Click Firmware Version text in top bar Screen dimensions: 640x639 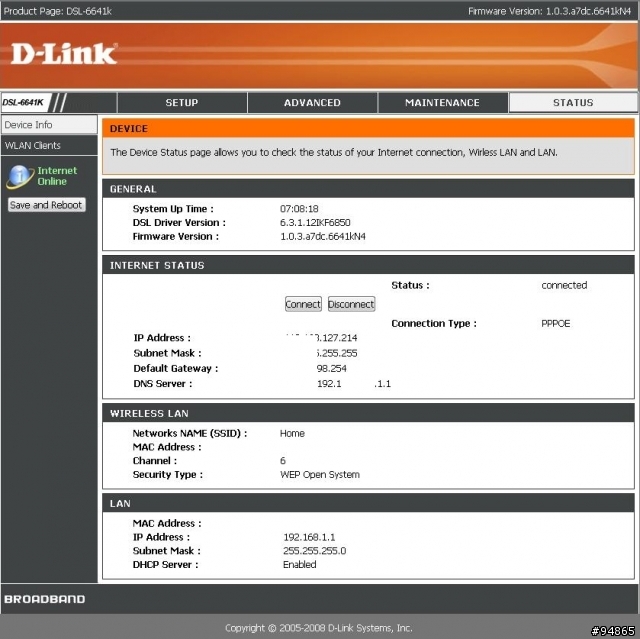(549, 11)
